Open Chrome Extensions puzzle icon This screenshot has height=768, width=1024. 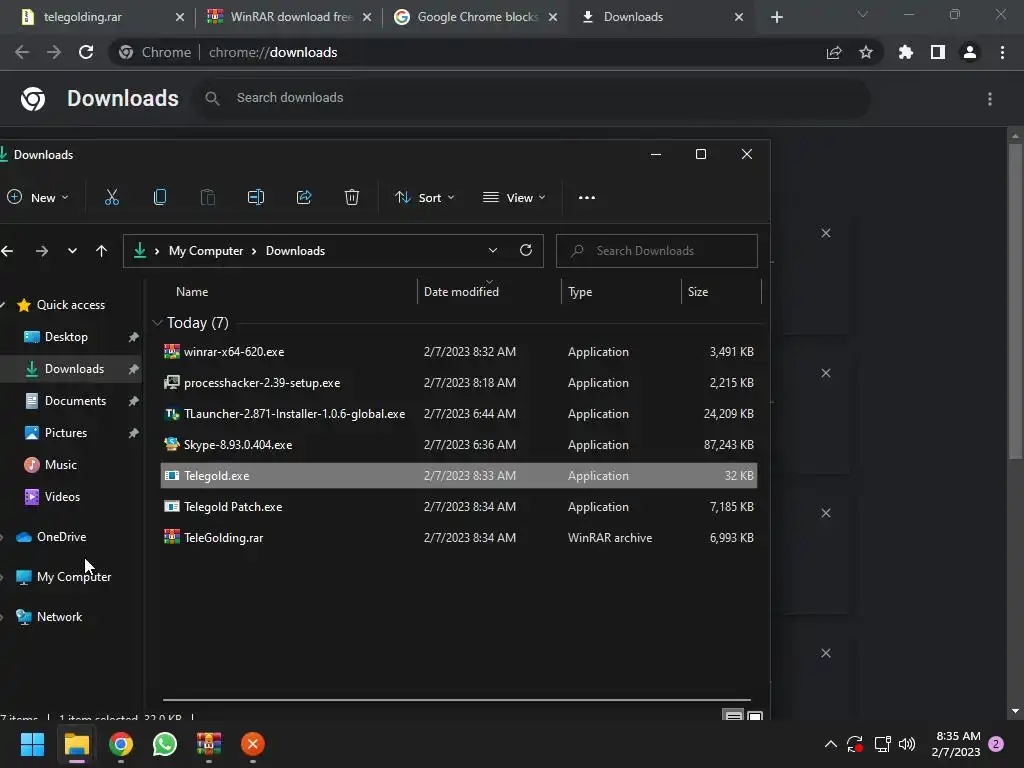(905, 52)
